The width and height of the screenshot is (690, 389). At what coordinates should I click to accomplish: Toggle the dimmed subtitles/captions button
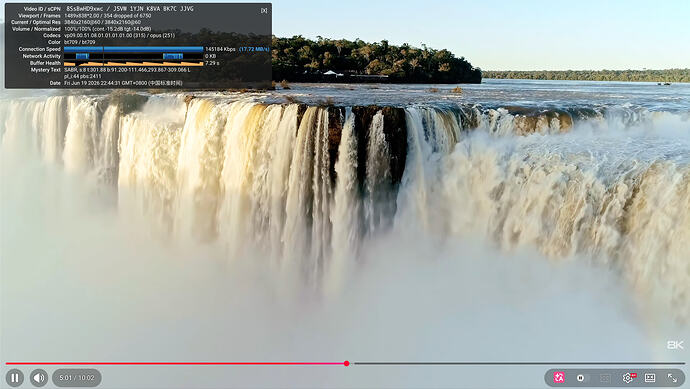coord(605,378)
